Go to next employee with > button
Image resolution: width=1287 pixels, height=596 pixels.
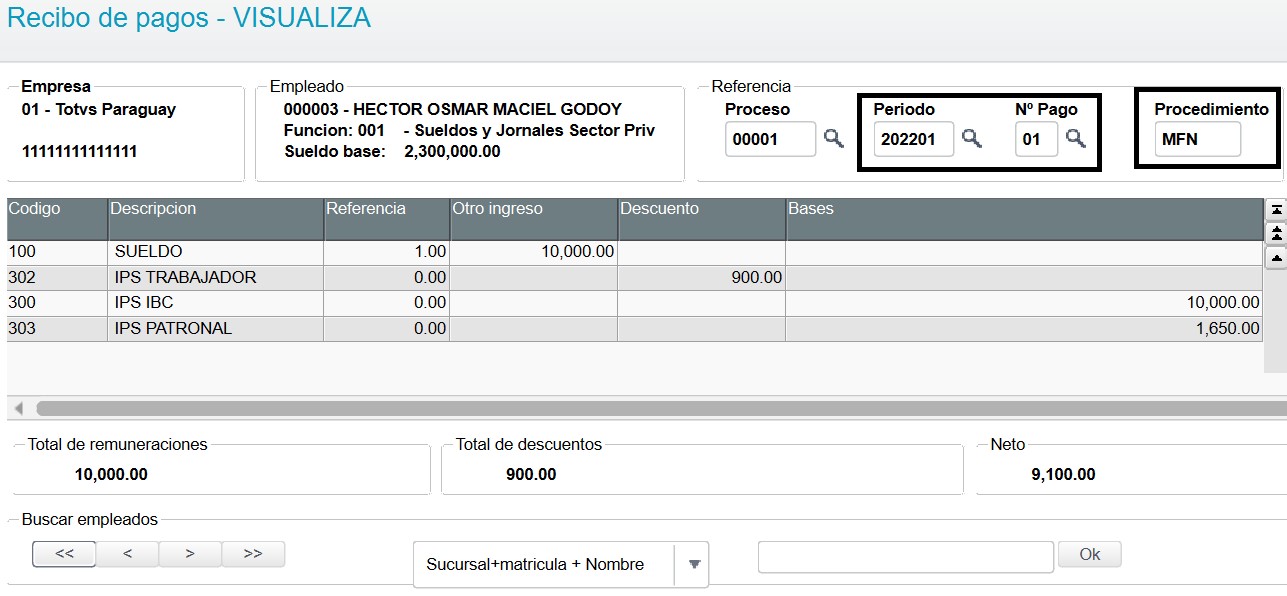(190, 554)
